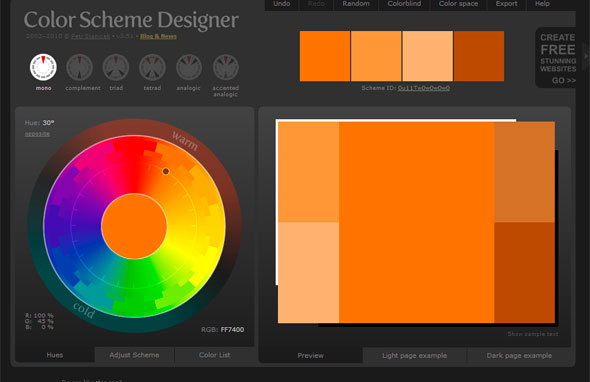Pick the analogic scheme icon
Screen dimensions: 590x382
189,67
